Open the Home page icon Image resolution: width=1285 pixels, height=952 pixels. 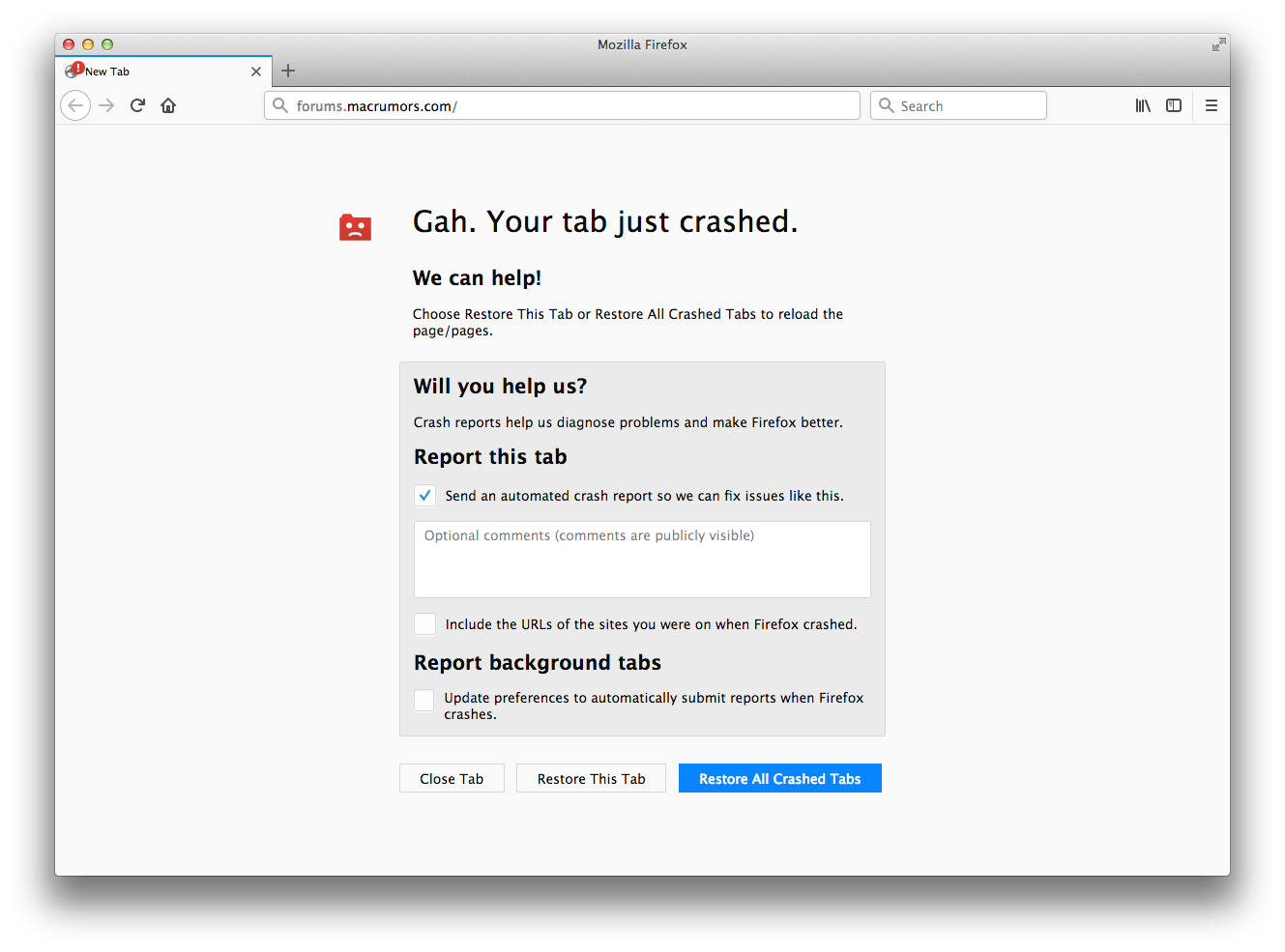(168, 105)
